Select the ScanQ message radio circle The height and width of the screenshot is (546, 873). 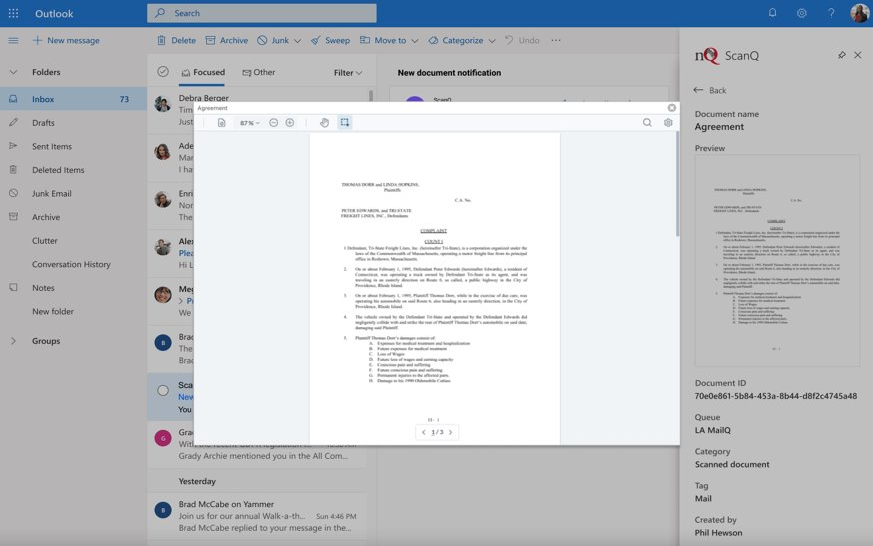163,391
